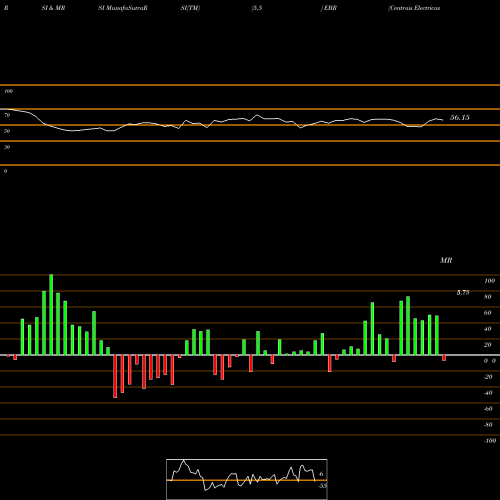Click the MR axis label -20
500x500 pixels.
pyautogui.click(x=488, y=377)
